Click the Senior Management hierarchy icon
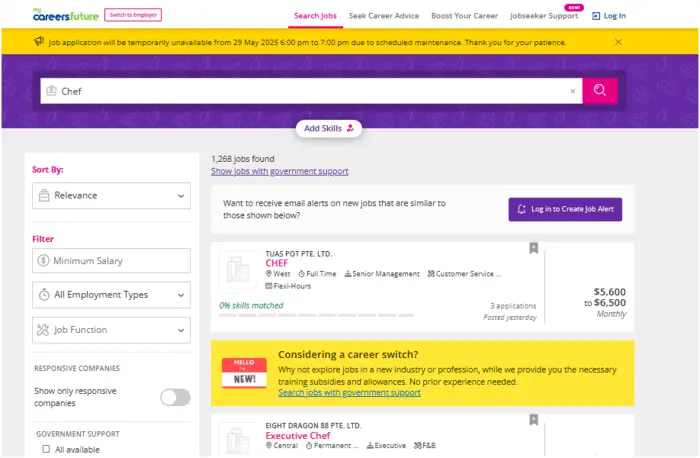The height and width of the screenshot is (458, 700). pyautogui.click(x=348, y=274)
